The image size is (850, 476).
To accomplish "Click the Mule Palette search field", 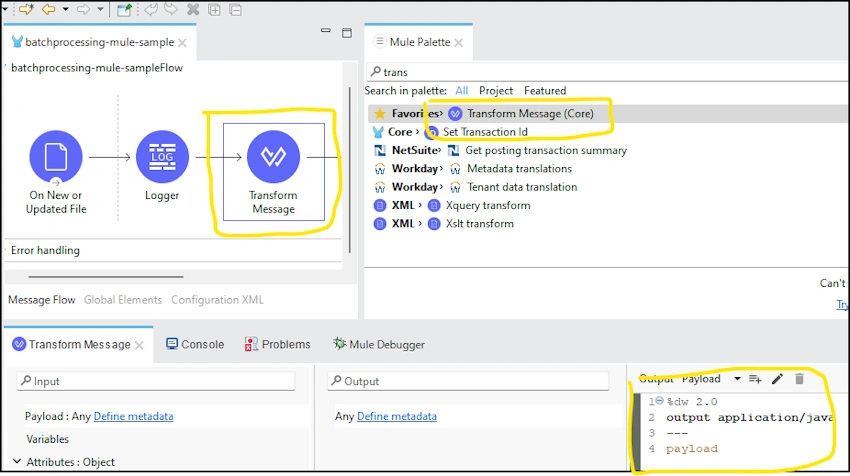I will point(607,72).
